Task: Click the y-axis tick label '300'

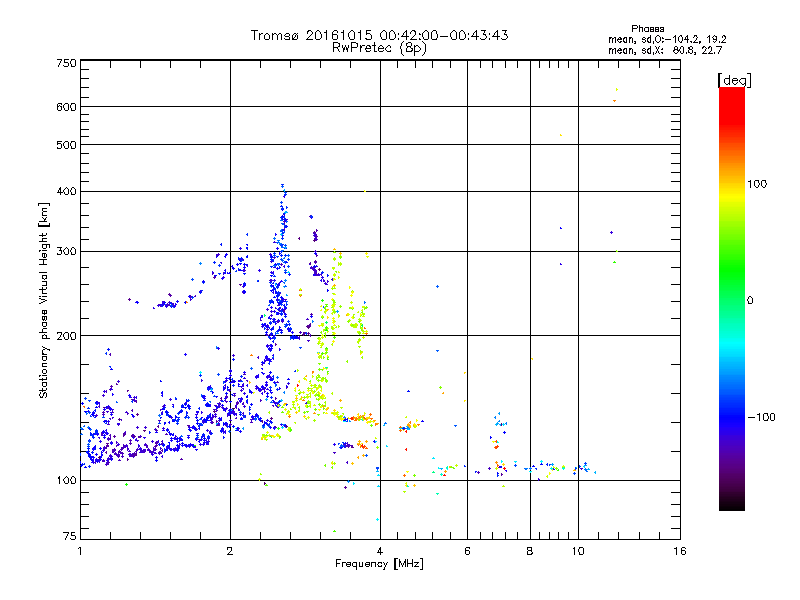Action: tap(66, 251)
